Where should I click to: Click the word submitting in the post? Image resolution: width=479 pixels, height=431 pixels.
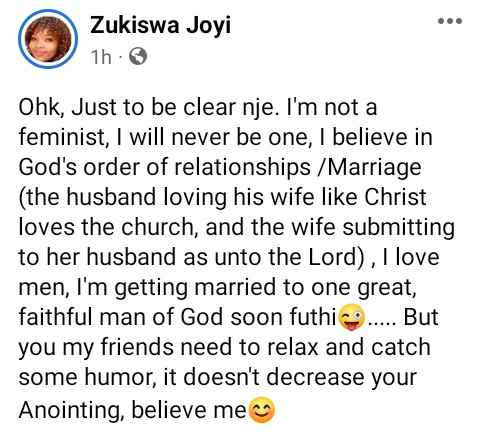tap(399, 228)
